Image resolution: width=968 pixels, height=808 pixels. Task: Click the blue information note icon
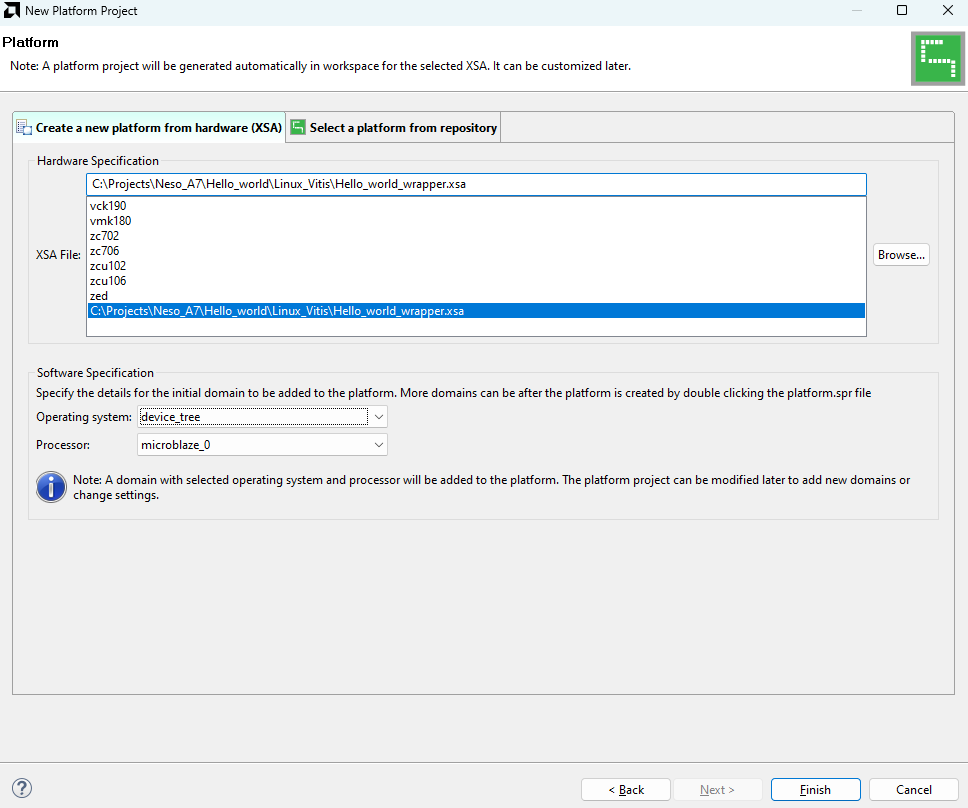click(51, 487)
